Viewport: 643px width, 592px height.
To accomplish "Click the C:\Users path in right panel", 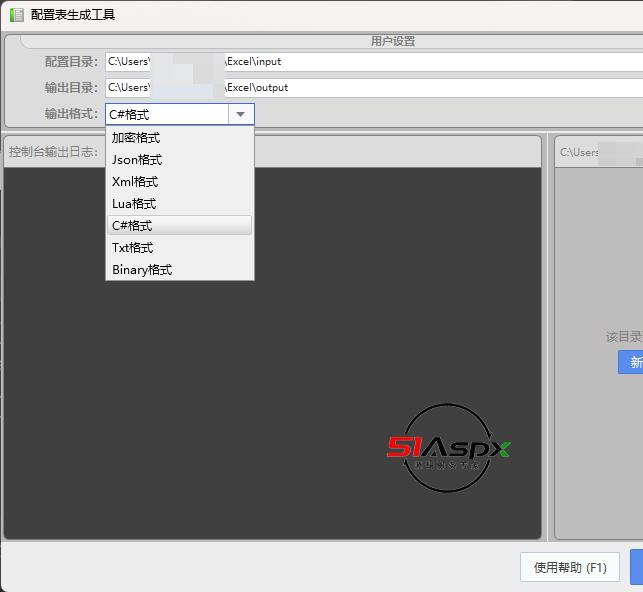I will 580,152.
